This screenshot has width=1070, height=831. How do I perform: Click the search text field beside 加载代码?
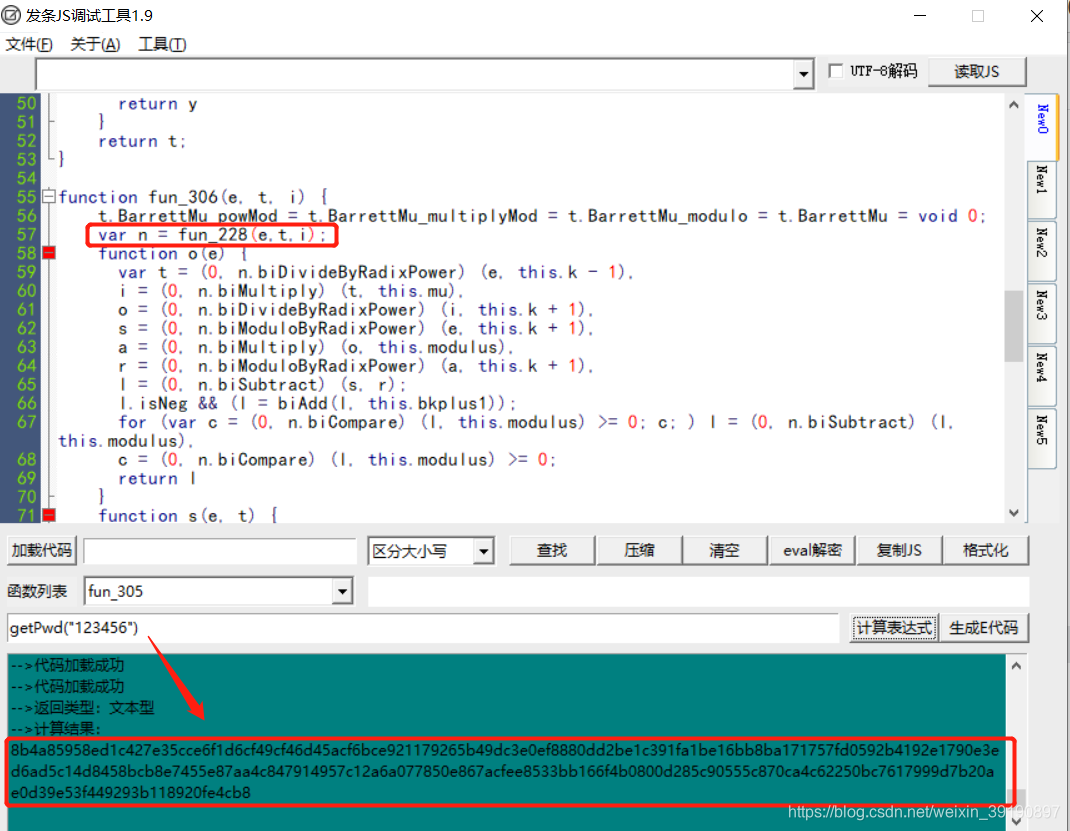point(220,551)
